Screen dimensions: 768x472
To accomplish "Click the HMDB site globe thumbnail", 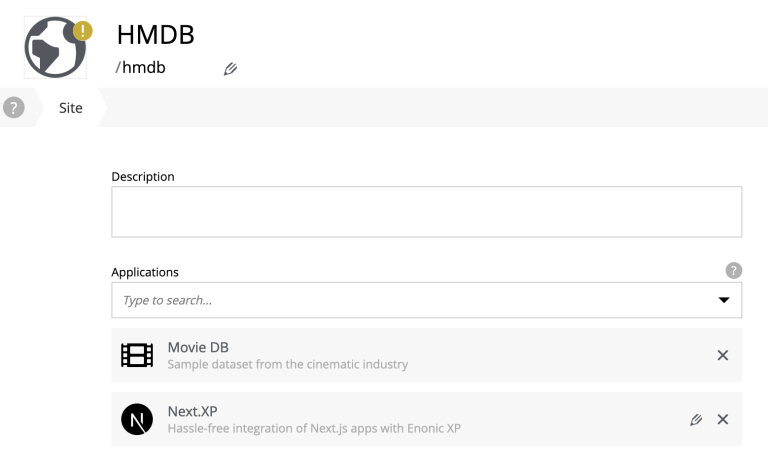I will point(55,47).
